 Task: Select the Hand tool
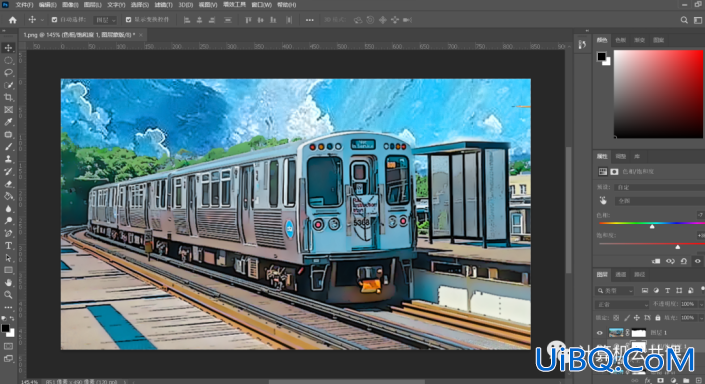(8, 282)
